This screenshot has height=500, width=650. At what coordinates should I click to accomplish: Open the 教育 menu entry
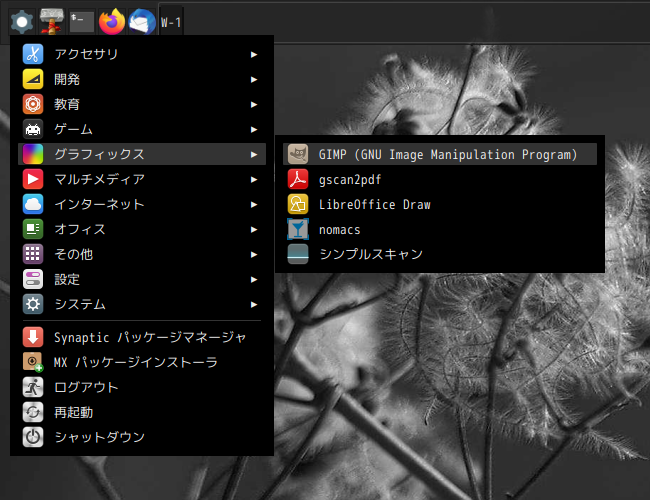[x=142, y=104]
